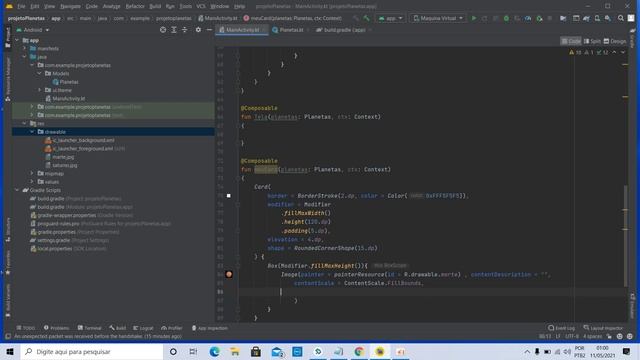Open the TODO tool window
The height and width of the screenshot is (360, 640).
coord(26,328)
